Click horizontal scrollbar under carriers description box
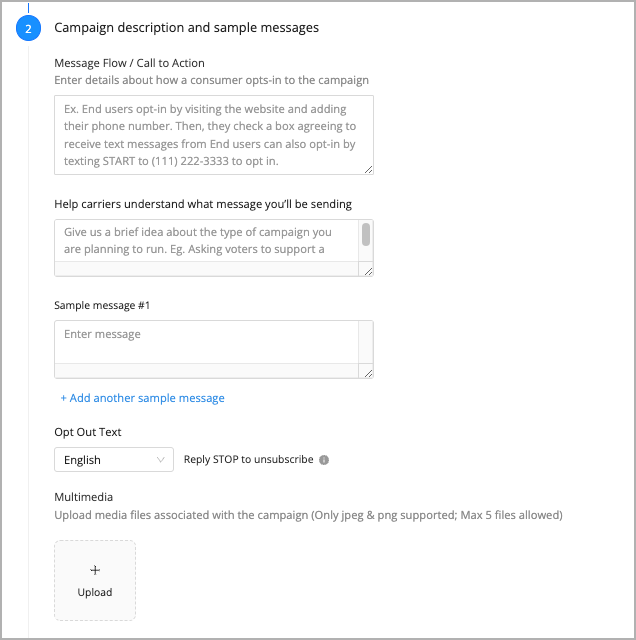 pos(207,269)
